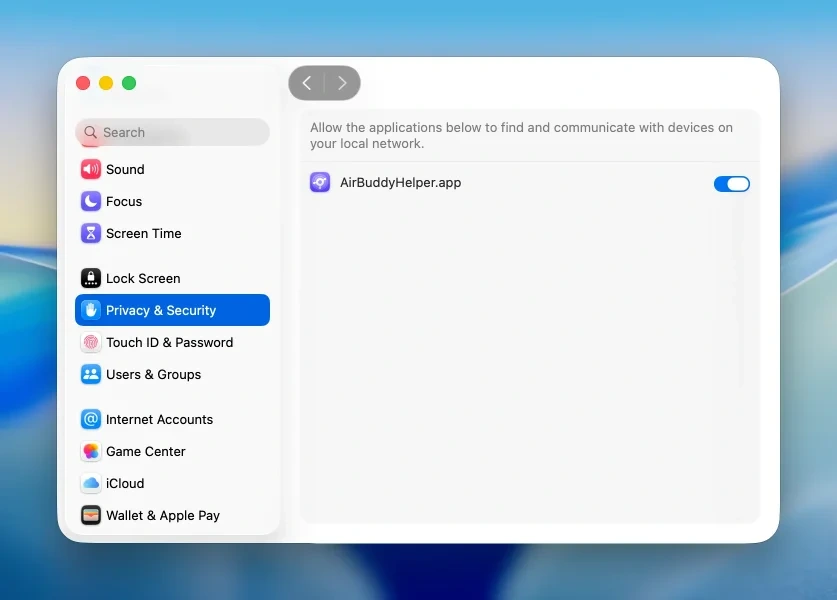The image size is (837, 600).
Task: Click the Users & Groups people icon
Action: tap(91, 374)
